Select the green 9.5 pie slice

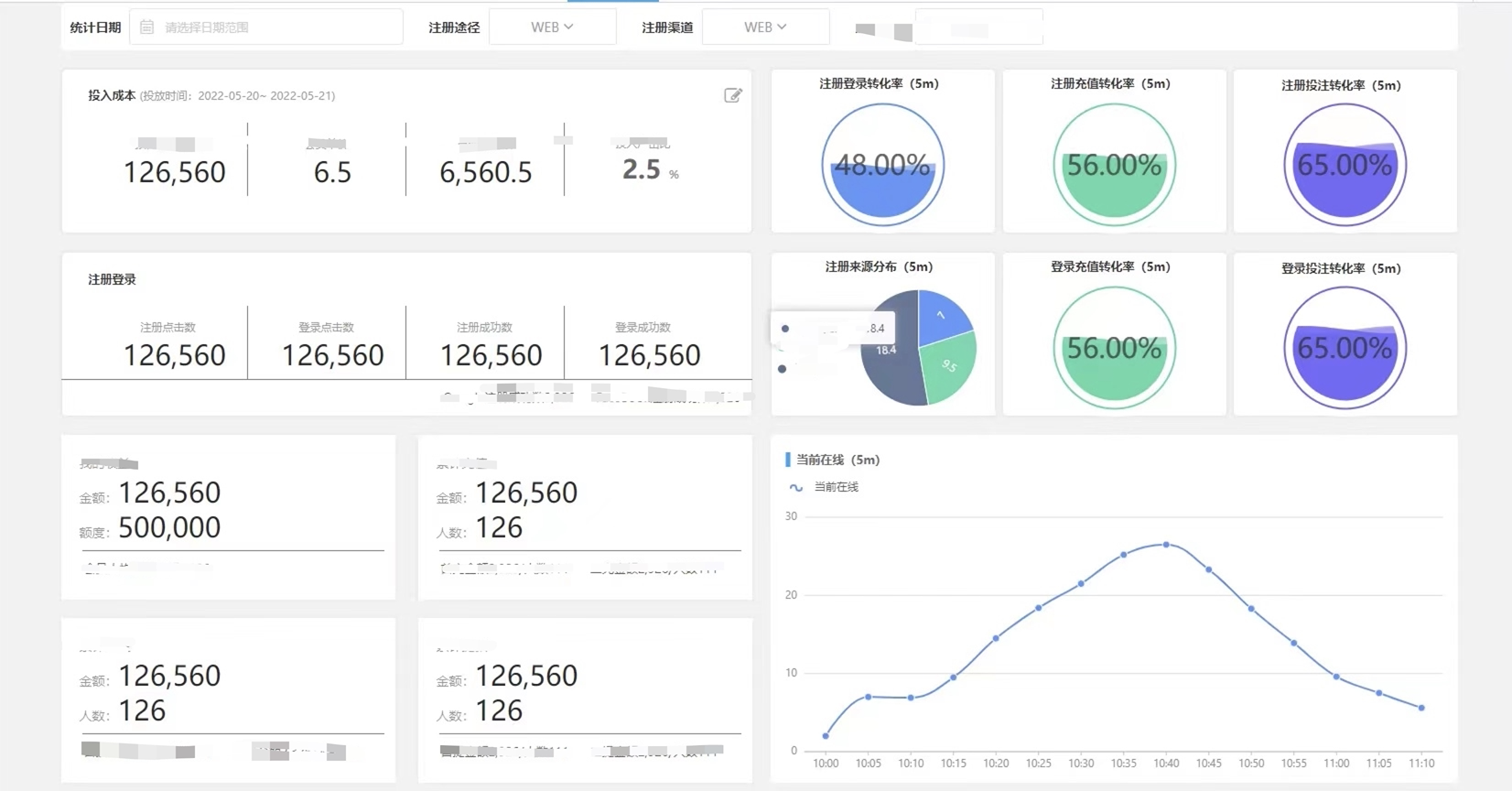pos(949,366)
